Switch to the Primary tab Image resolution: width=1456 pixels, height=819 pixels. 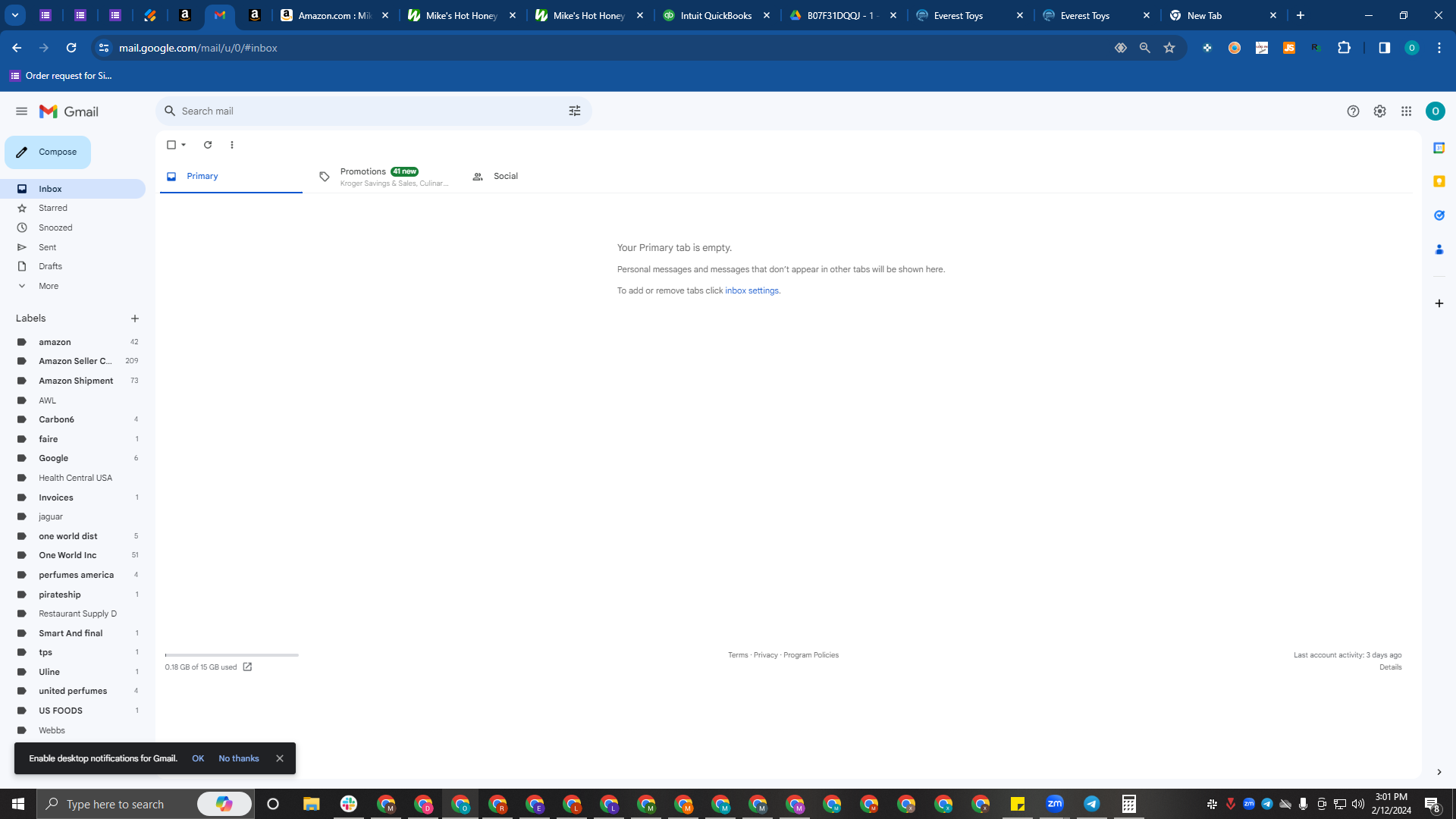pyautogui.click(x=231, y=176)
